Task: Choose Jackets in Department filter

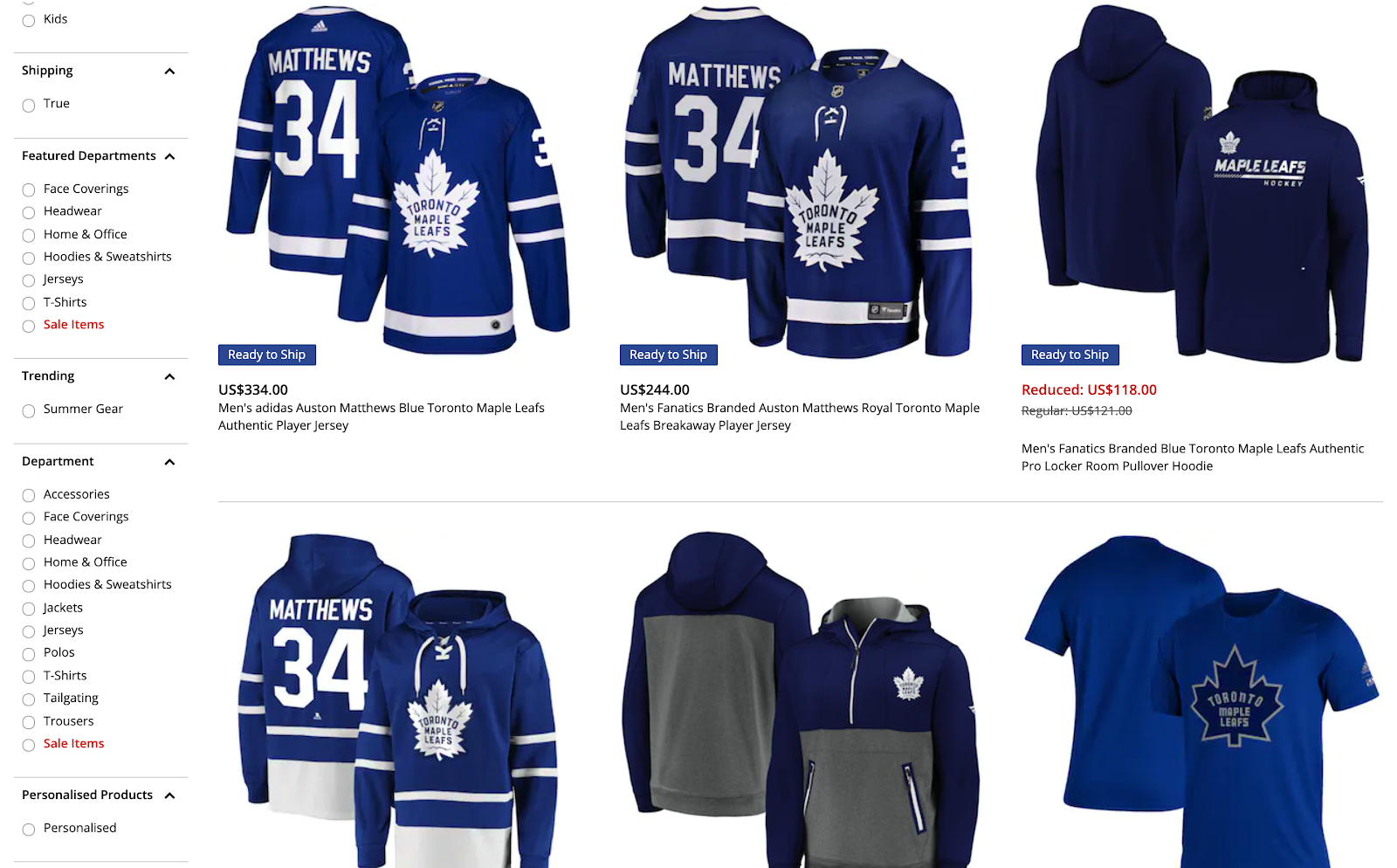Action: pos(29,609)
